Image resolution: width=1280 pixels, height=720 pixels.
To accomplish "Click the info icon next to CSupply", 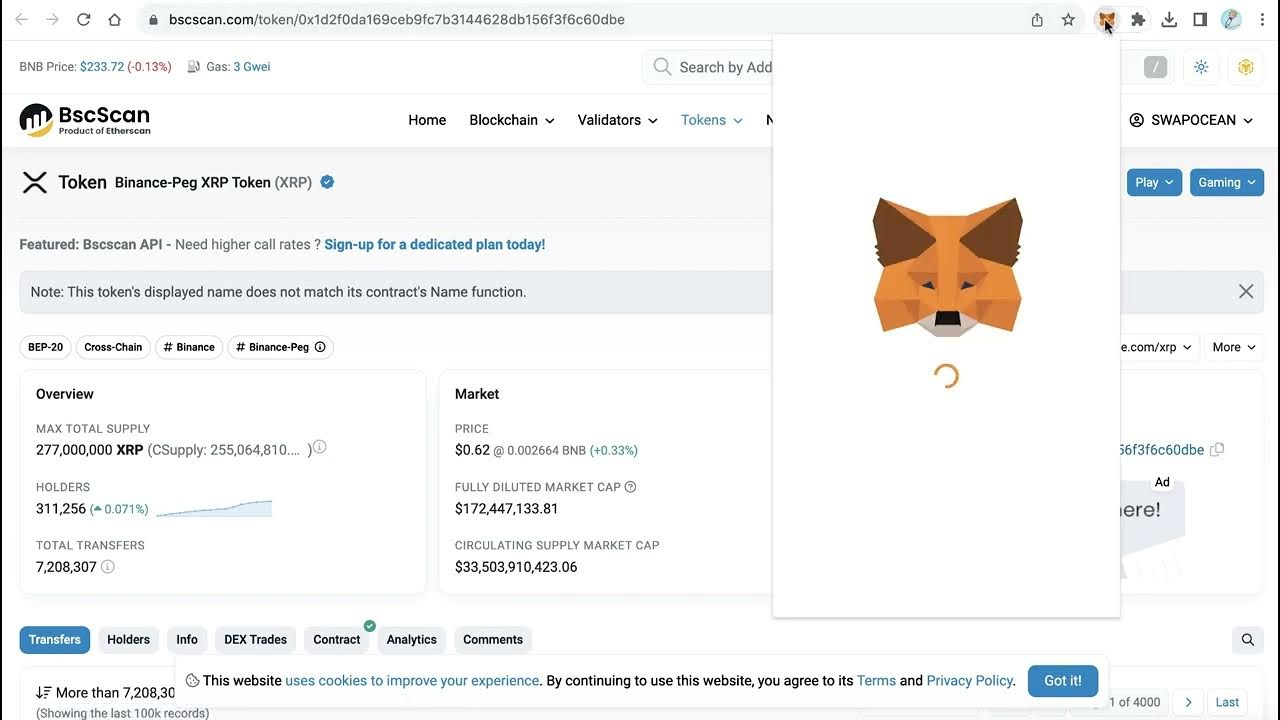I will [x=320, y=447].
